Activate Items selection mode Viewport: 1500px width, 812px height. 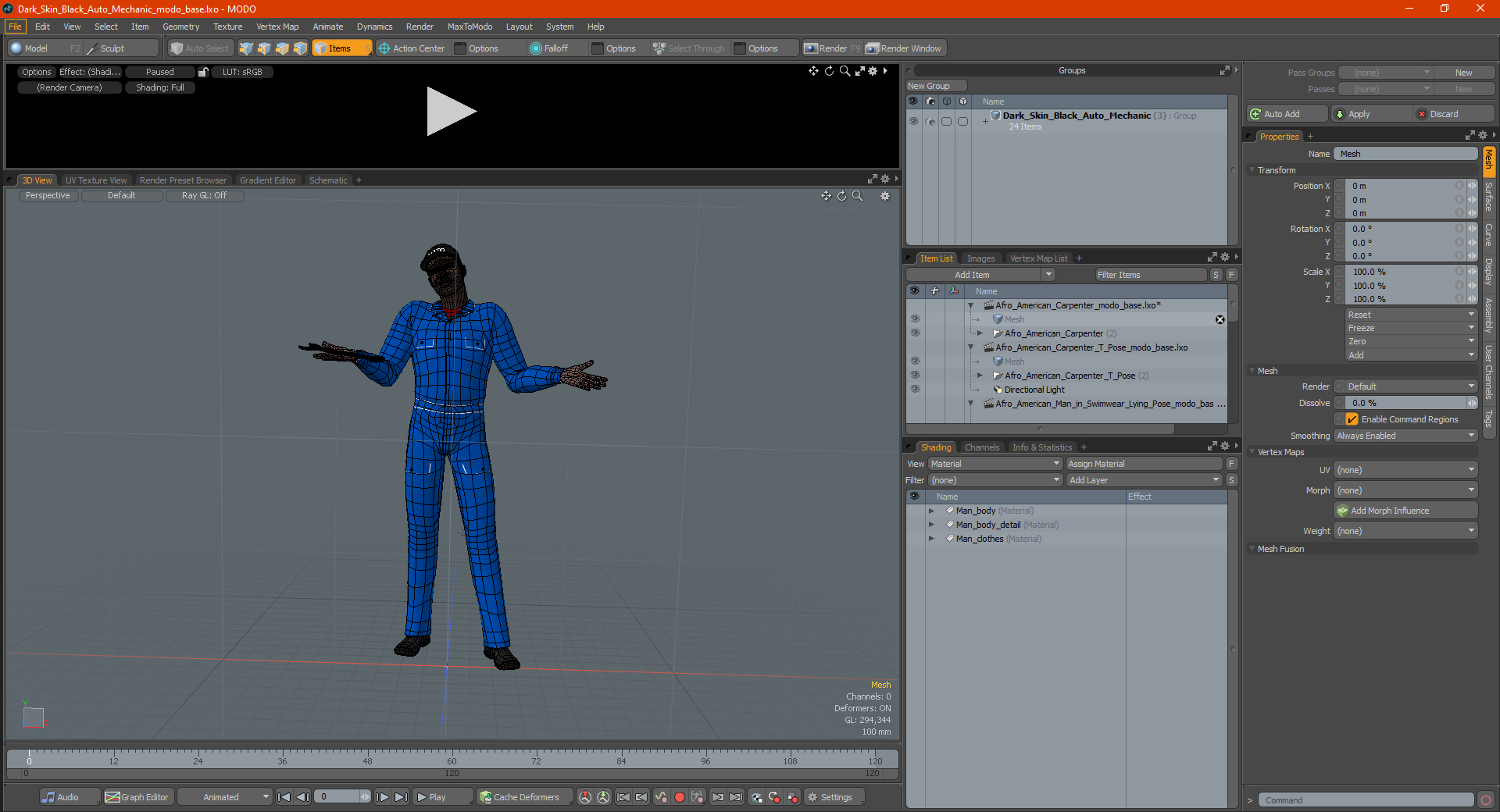coord(341,48)
